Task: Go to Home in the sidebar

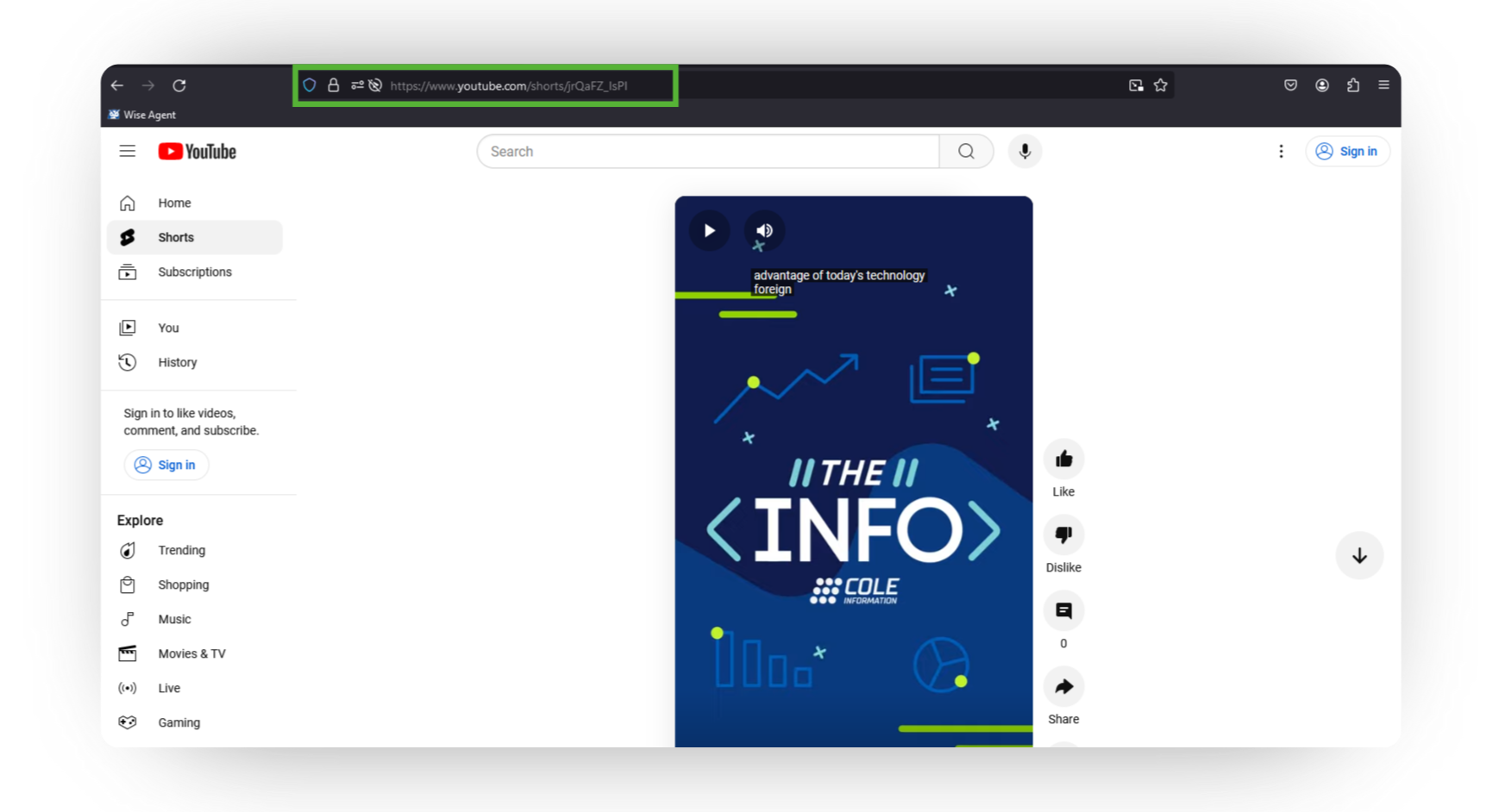Action: tap(195, 203)
